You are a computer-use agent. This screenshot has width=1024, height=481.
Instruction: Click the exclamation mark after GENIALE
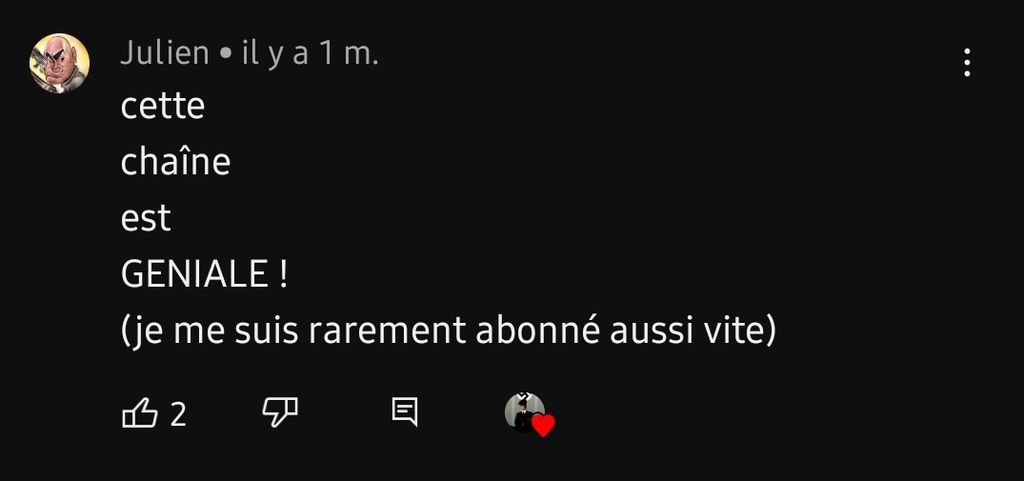(282, 274)
